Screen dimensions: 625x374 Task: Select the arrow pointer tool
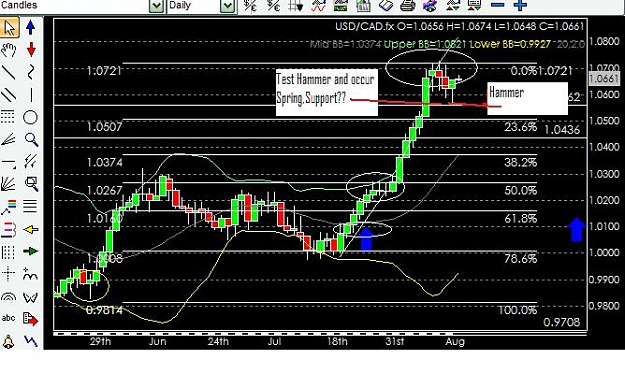pos(9,28)
